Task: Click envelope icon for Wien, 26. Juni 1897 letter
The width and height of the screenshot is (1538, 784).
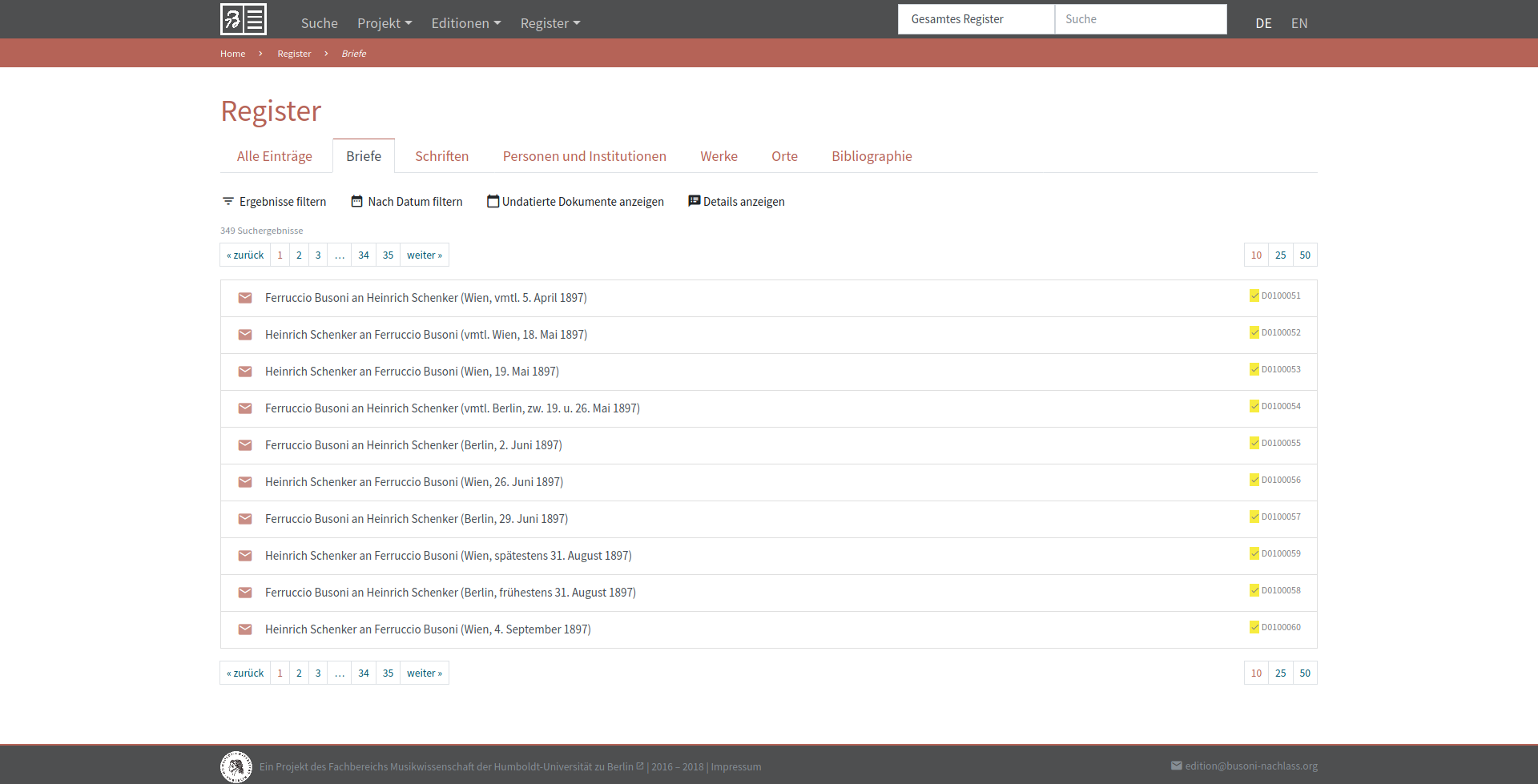Action: [x=245, y=482]
